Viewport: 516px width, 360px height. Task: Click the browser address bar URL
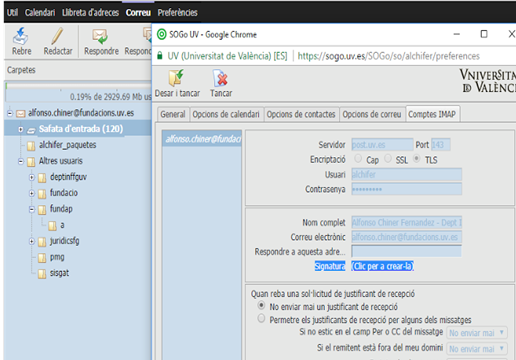[388, 56]
